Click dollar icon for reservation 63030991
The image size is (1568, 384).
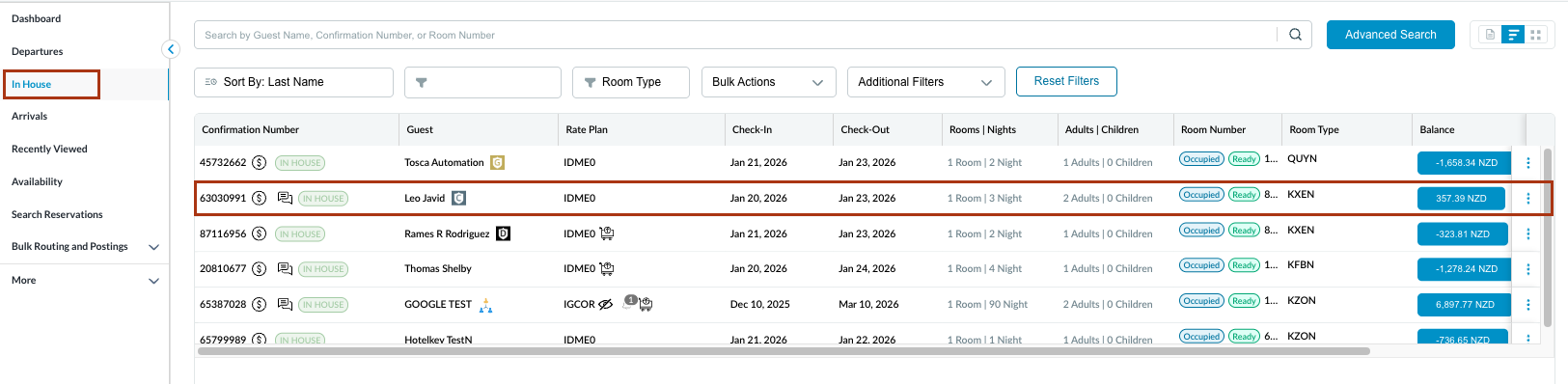(x=259, y=199)
